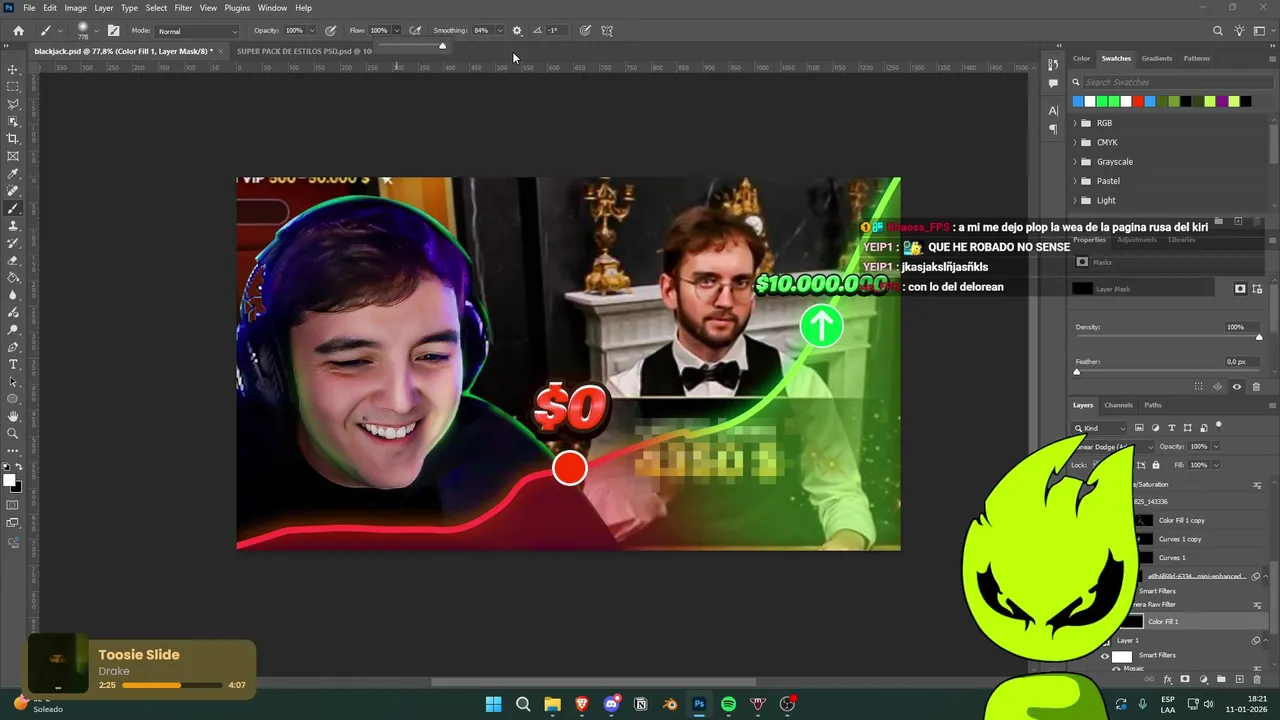The height and width of the screenshot is (720, 1280).
Task: Click the Home icon in options bar
Action: (18, 31)
